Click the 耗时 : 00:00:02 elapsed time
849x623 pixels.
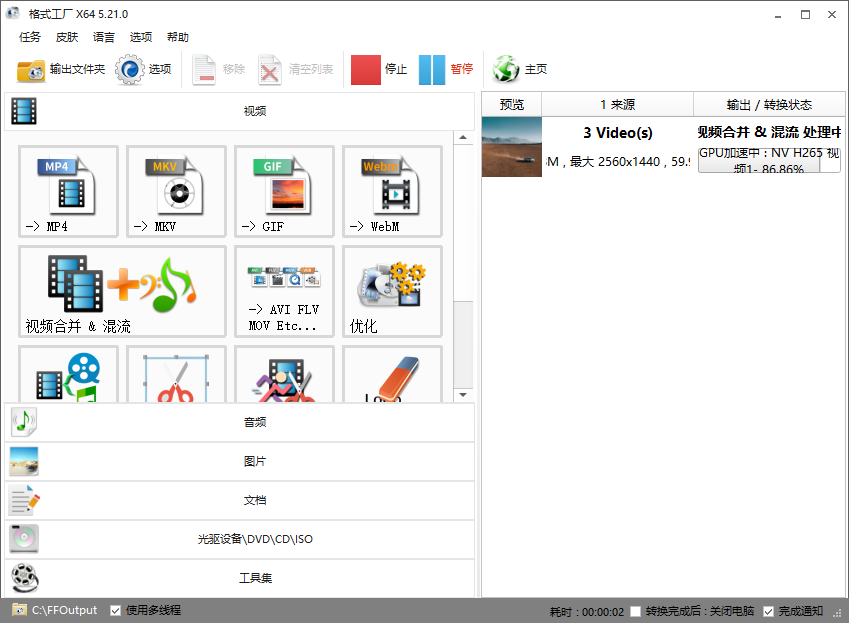click(x=587, y=612)
